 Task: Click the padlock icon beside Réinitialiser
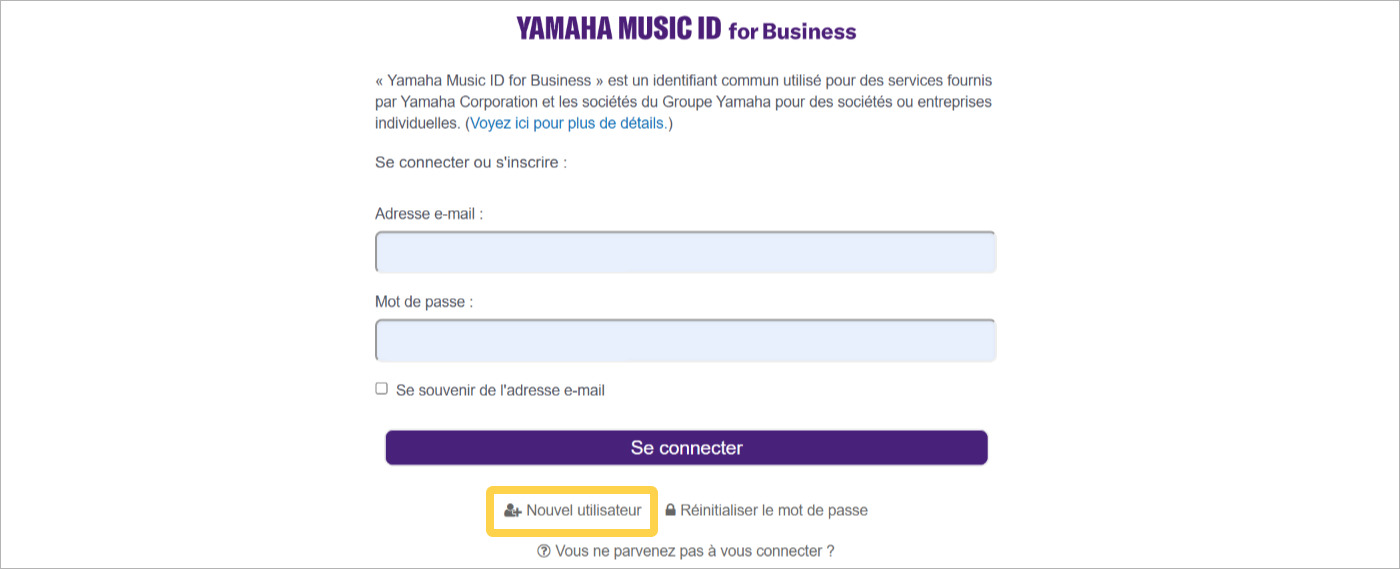(x=671, y=510)
